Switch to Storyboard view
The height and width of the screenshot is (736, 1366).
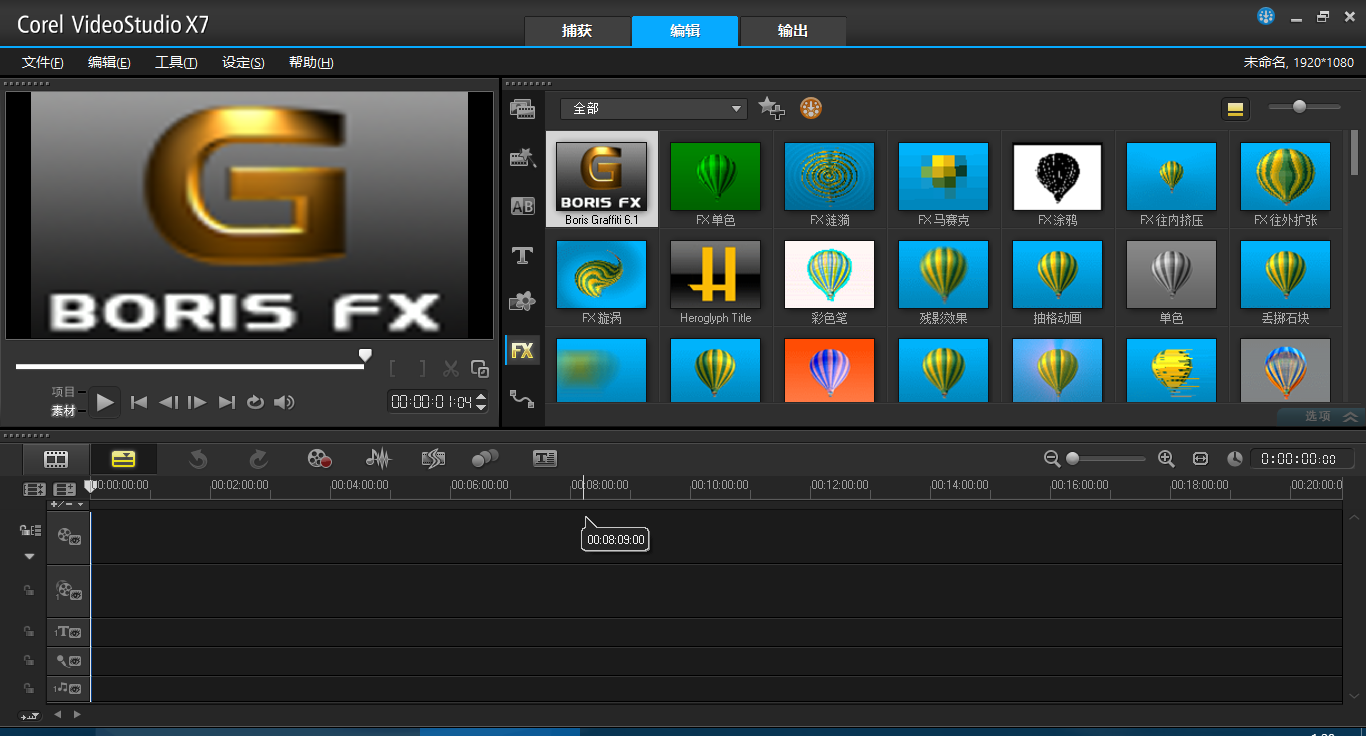(56, 459)
